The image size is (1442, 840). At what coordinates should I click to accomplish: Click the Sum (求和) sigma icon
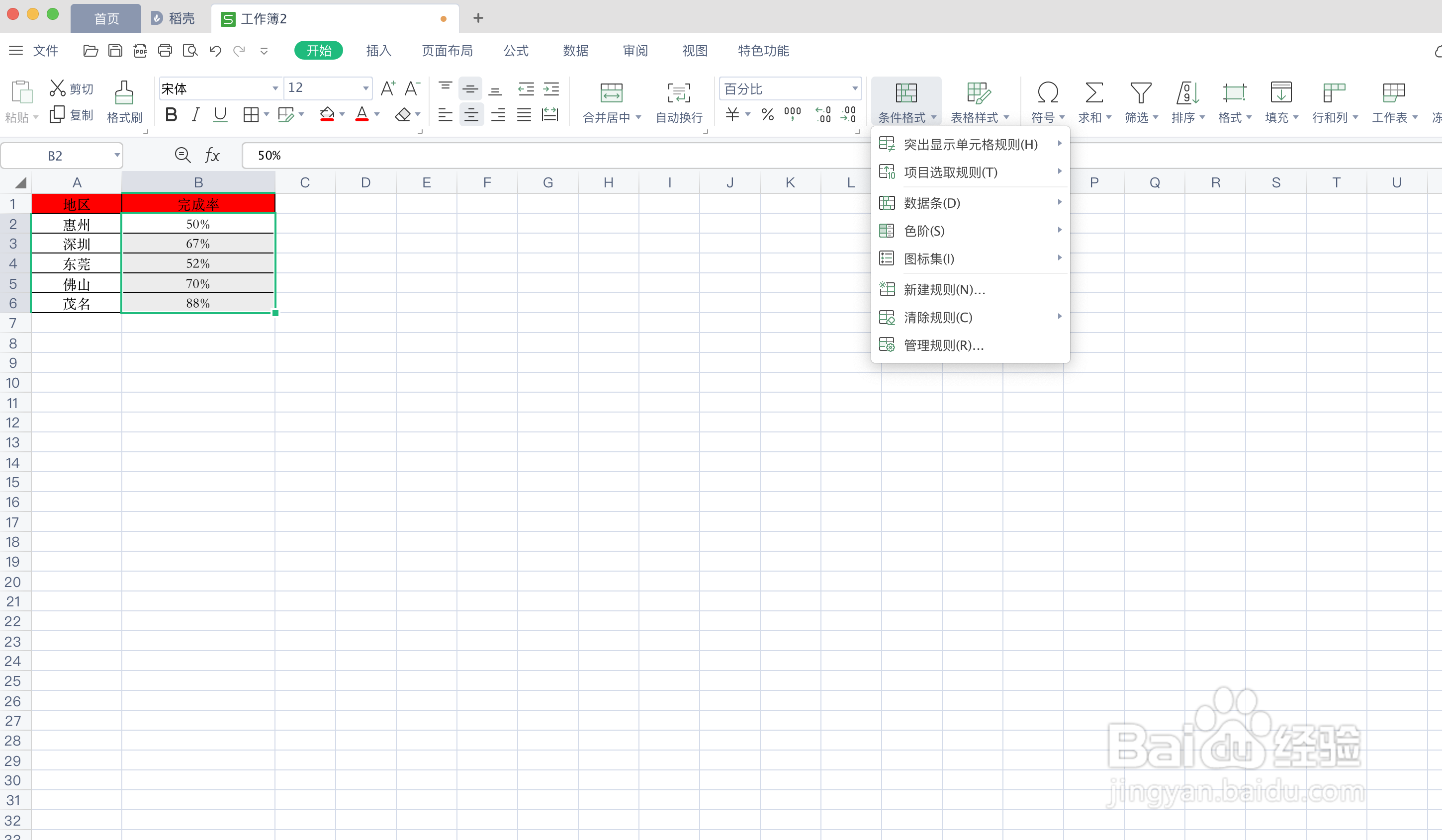(x=1093, y=92)
